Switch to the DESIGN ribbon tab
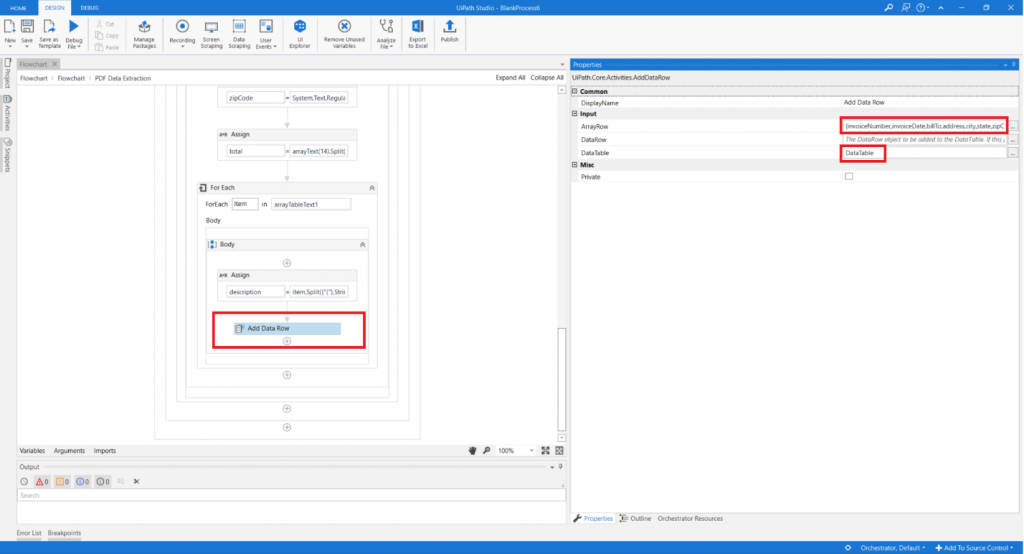The height and width of the screenshot is (554, 1024). [54, 8]
